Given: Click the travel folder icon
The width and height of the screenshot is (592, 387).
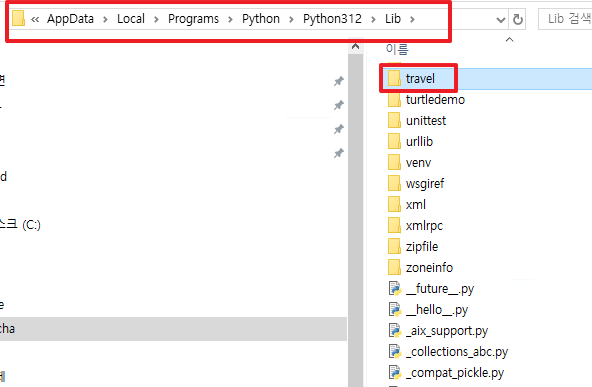Looking at the screenshot, I should 394,79.
